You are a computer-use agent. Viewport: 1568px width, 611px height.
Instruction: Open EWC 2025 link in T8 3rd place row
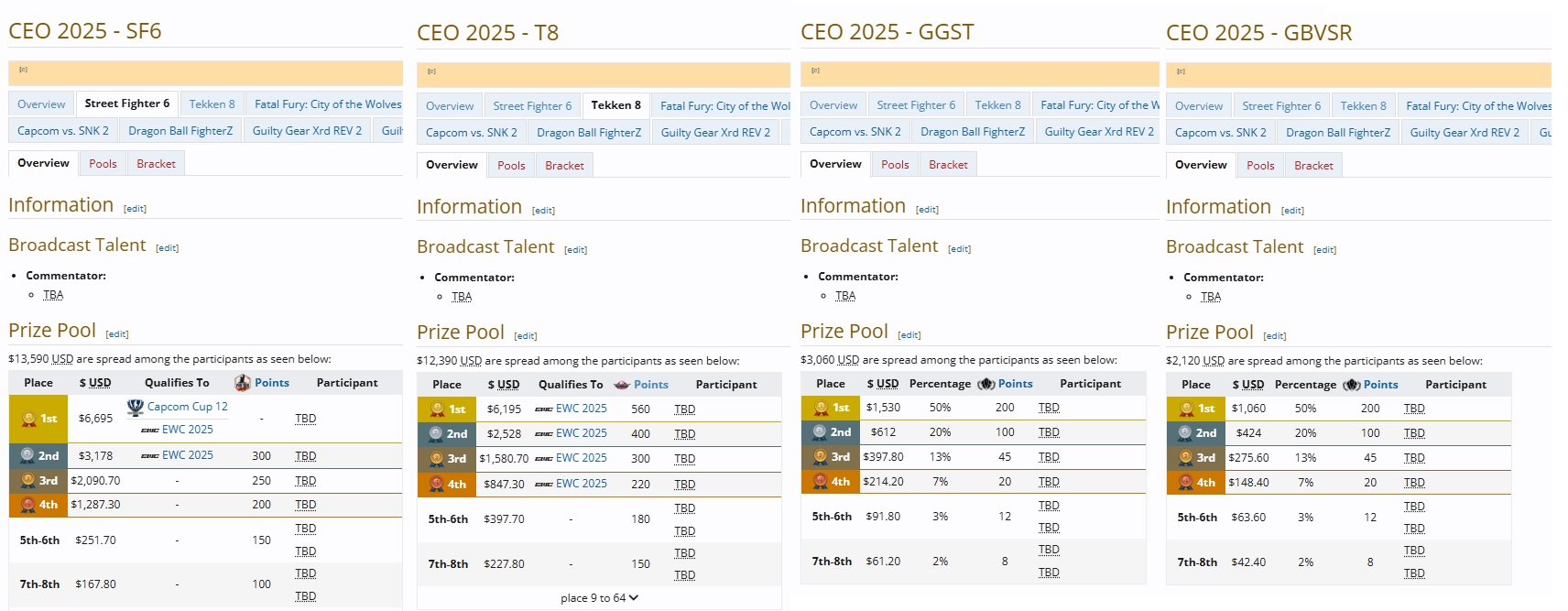(582, 458)
